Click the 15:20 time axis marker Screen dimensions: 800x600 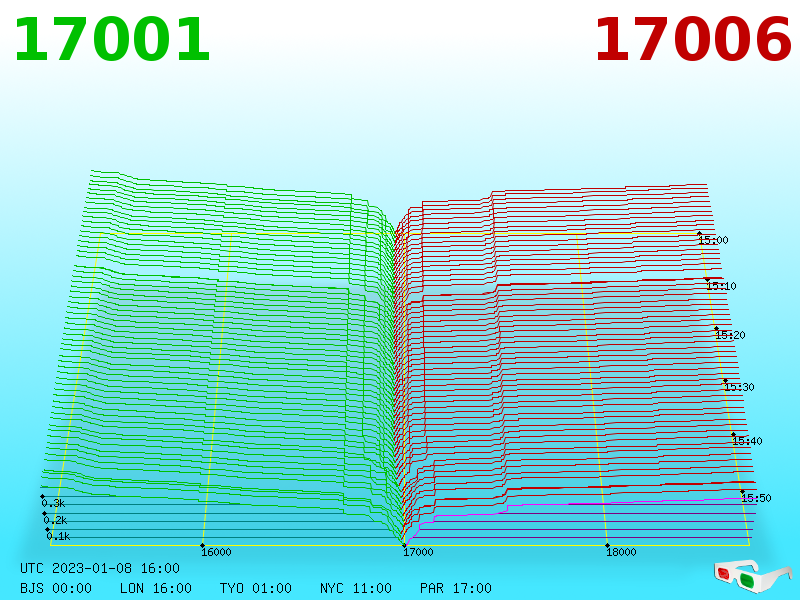(x=730, y=335)
